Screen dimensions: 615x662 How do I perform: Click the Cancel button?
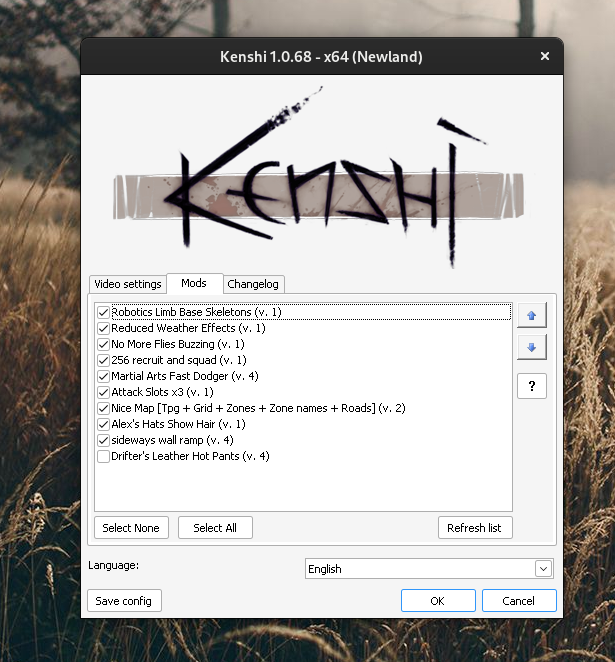(x=519, y=600)
